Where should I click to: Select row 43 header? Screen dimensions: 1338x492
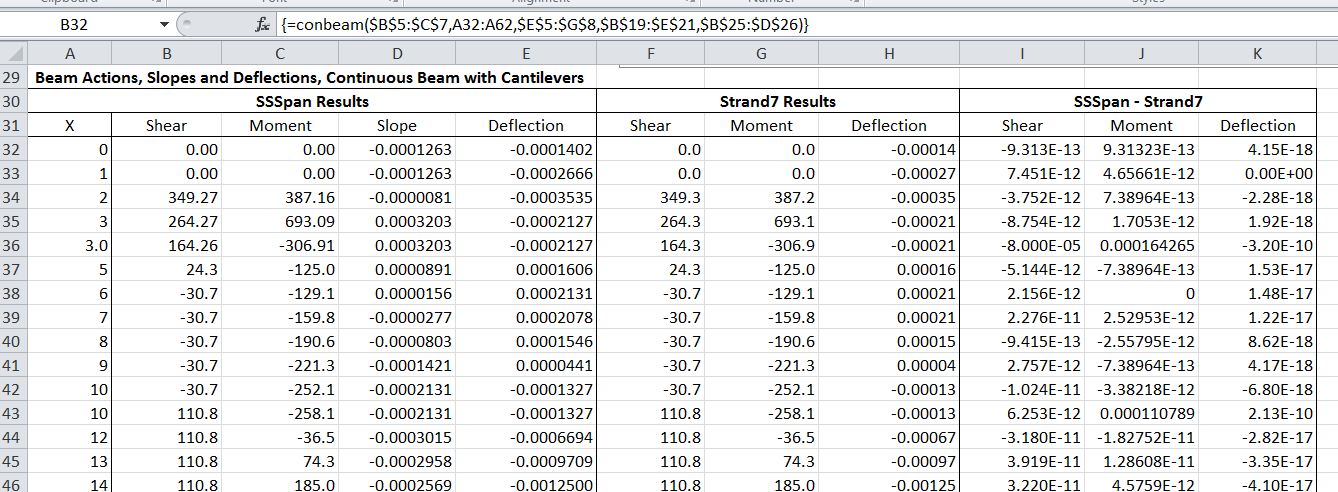13,413
